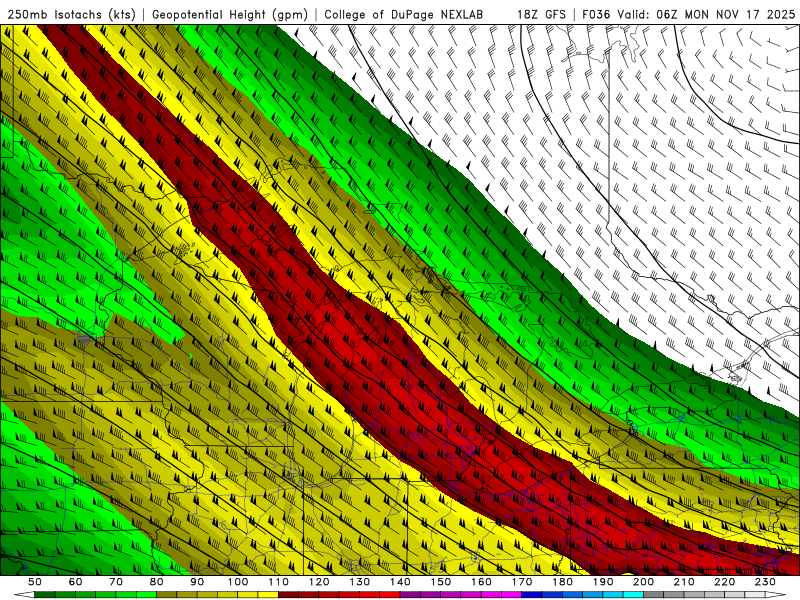This screenshot has height=600, width=800.
Task: Click the 170 knot legend label
Action: (522, 582)
